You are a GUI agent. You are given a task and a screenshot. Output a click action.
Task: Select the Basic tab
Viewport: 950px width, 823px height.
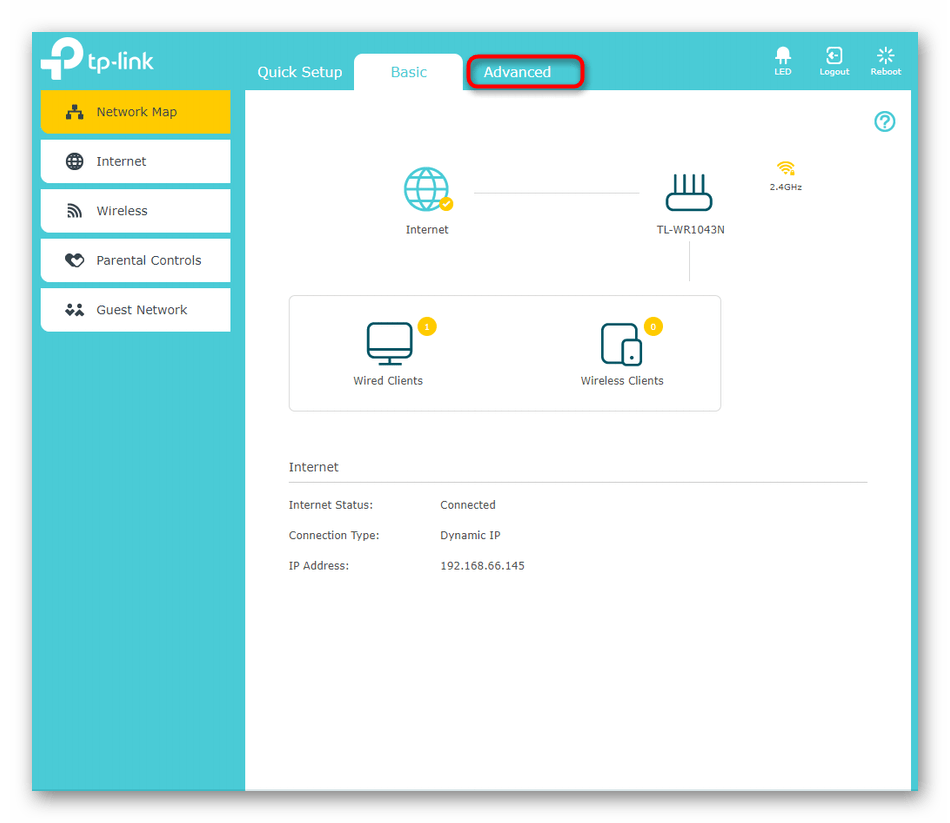[408, 72]
